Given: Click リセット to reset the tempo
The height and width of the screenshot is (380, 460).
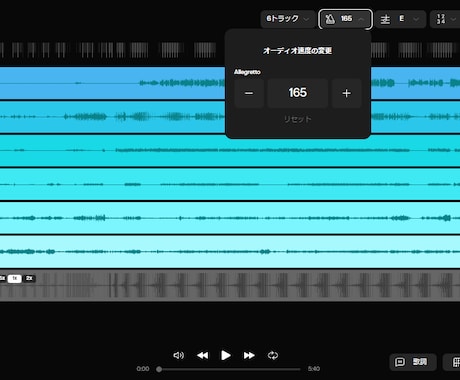Looking at the screenshot, I should click(x=298, y=119).
